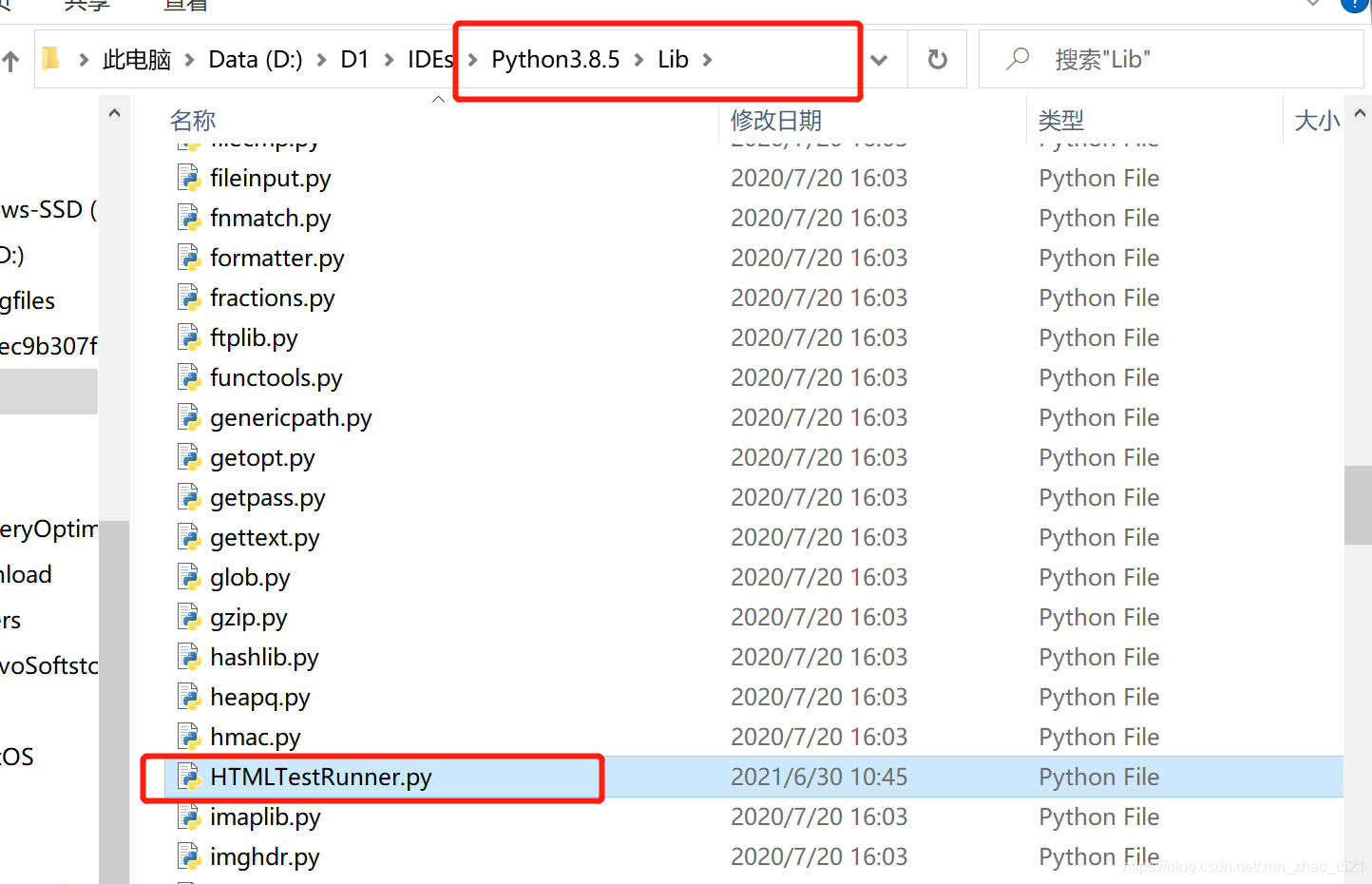The height and width of the screenshot is (884, 1372).
Task: Expand chevron after Python3.8.5 breadcrumb
Action: pos(638,60)
